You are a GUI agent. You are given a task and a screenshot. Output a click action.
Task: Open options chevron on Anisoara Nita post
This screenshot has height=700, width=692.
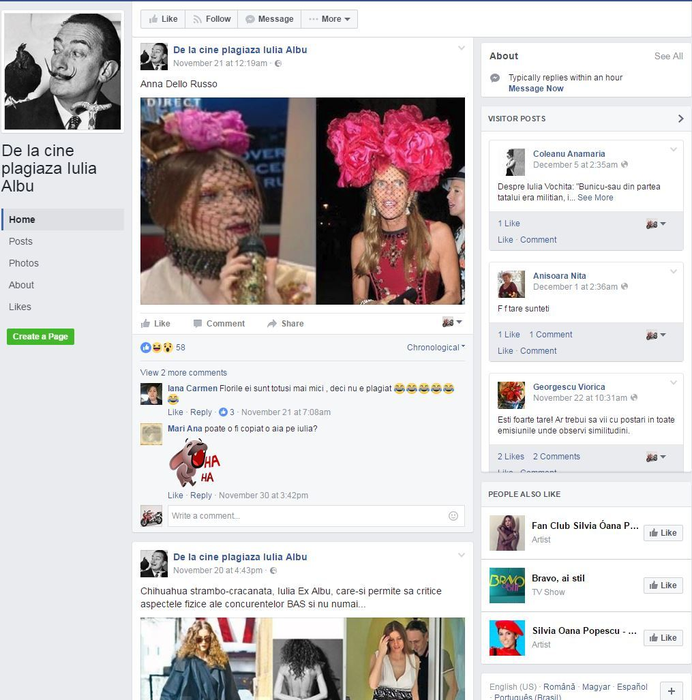[673, 271]
